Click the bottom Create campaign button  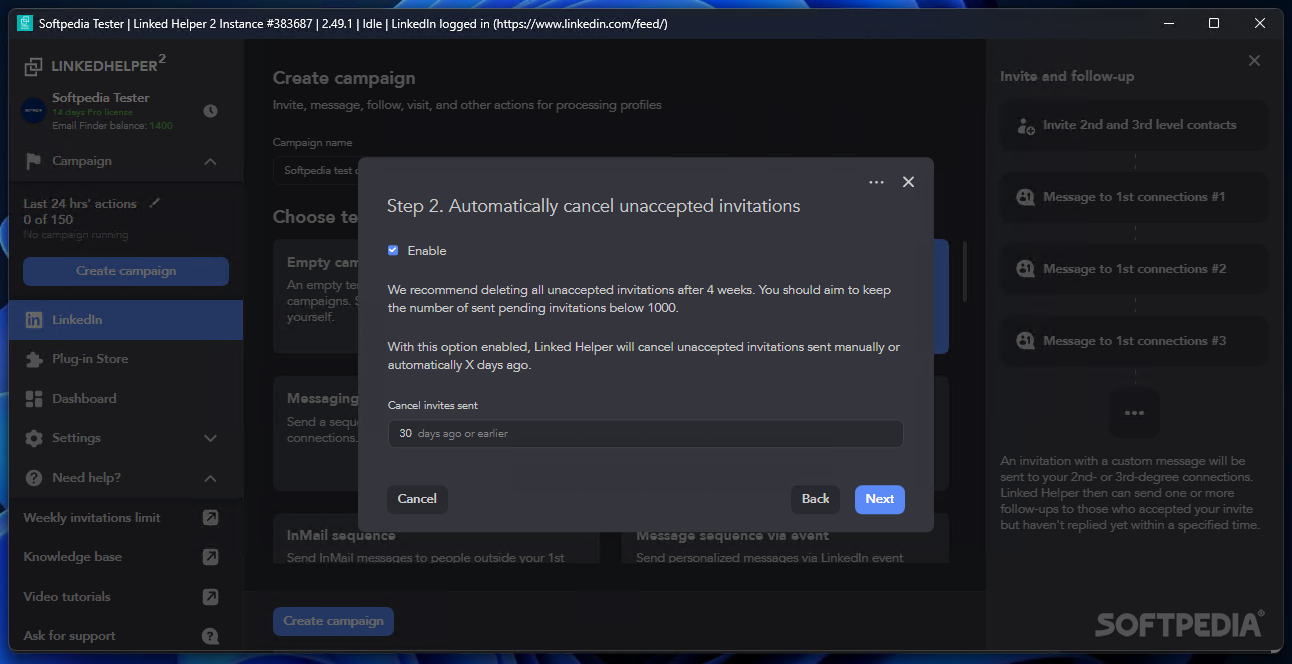[333, 621]
